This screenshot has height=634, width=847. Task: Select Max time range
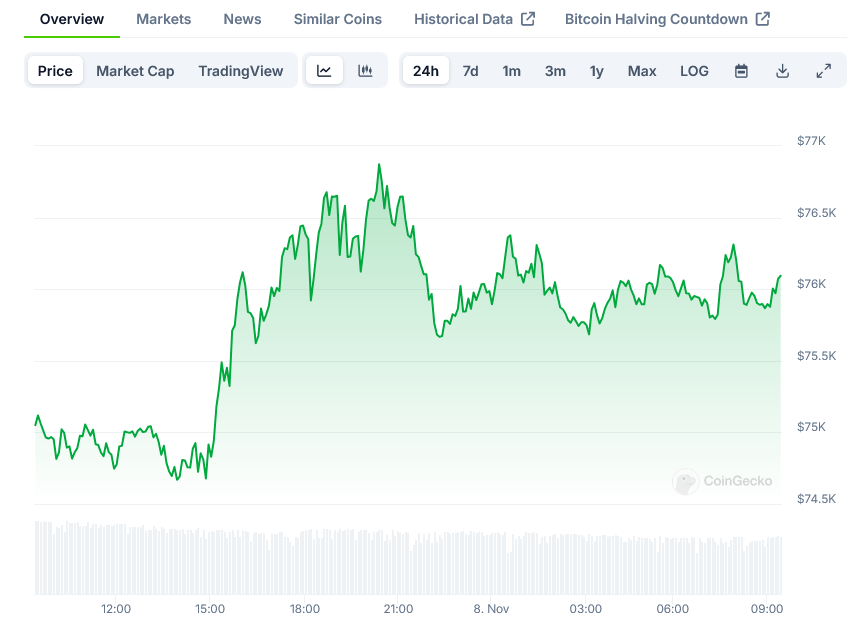642,71
